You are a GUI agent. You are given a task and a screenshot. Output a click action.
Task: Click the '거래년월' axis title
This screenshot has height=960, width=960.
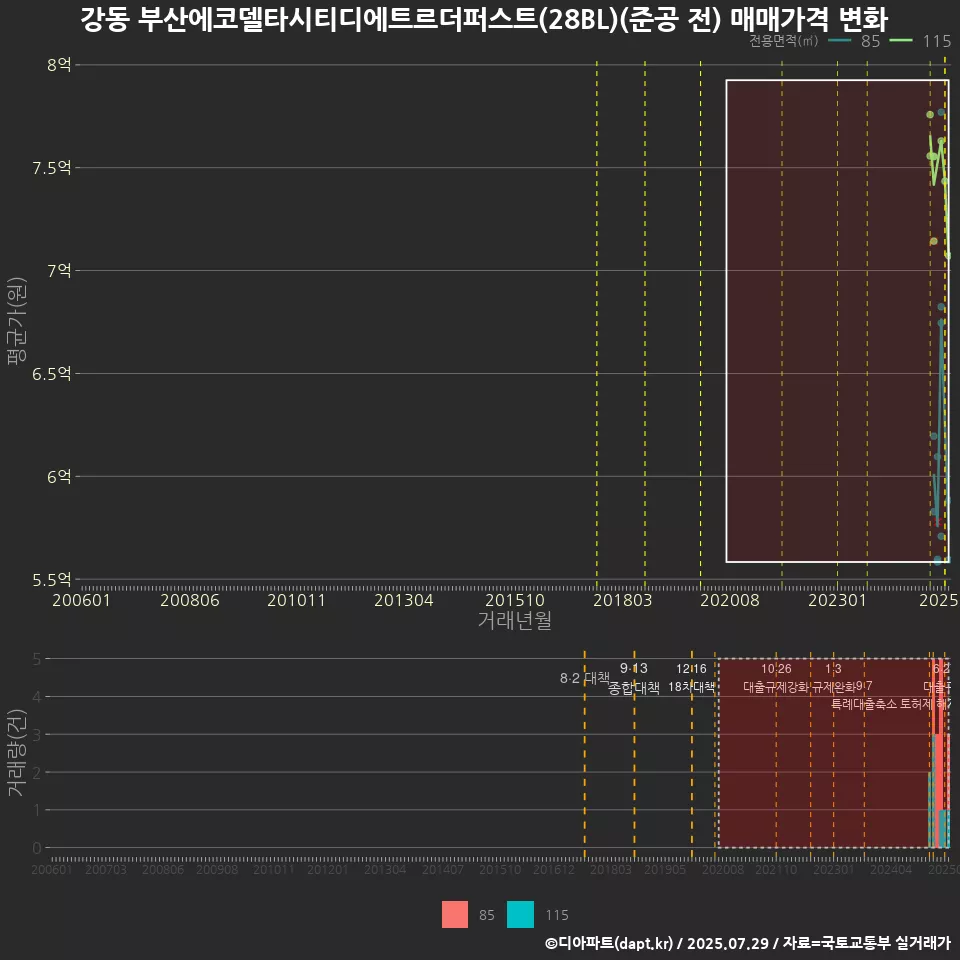pyautogui.click(x=514, y=620)
